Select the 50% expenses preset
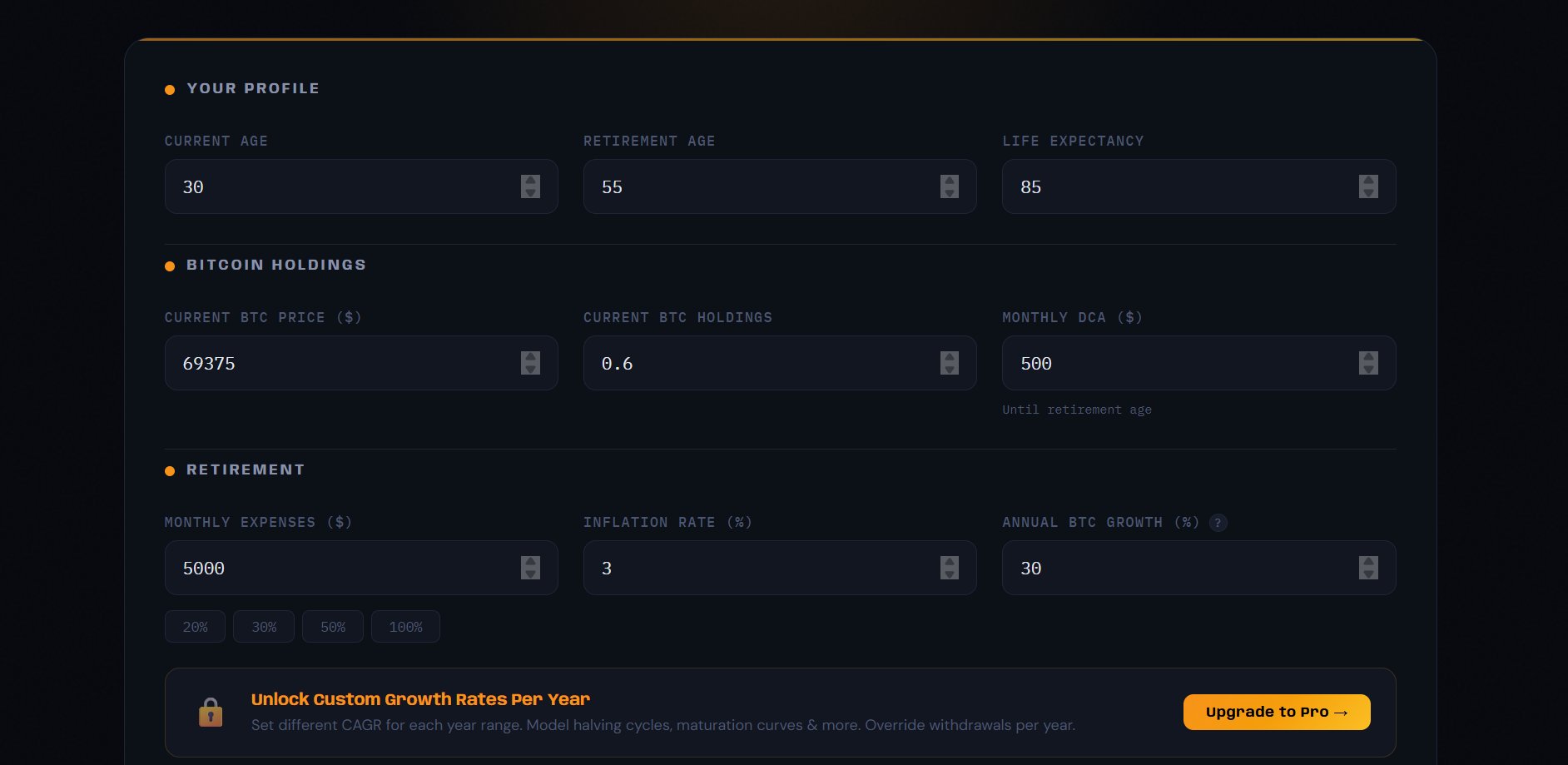 tap(332, 626)
